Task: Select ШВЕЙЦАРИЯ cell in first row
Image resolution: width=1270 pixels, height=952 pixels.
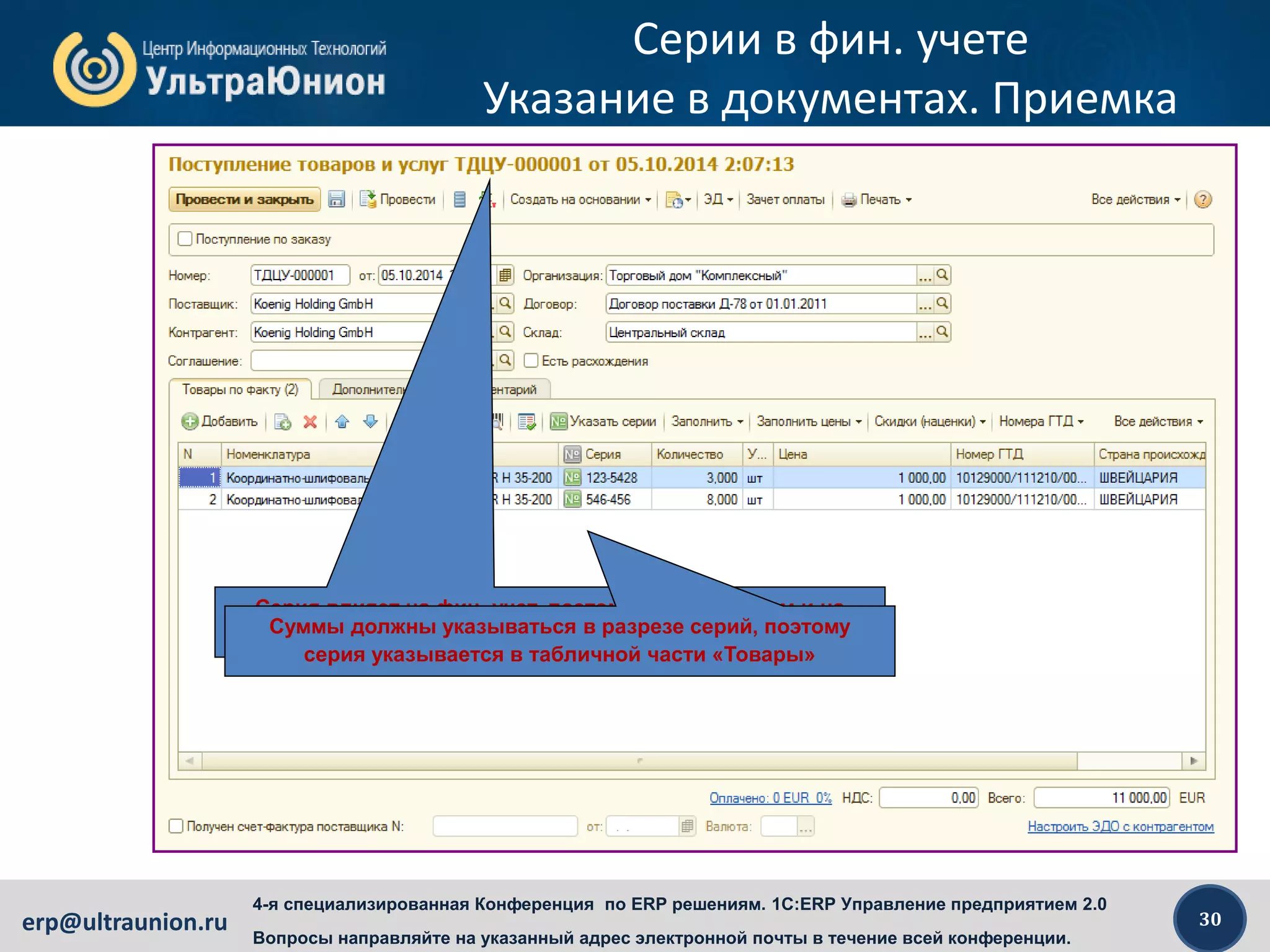Action: point(1149,477)
